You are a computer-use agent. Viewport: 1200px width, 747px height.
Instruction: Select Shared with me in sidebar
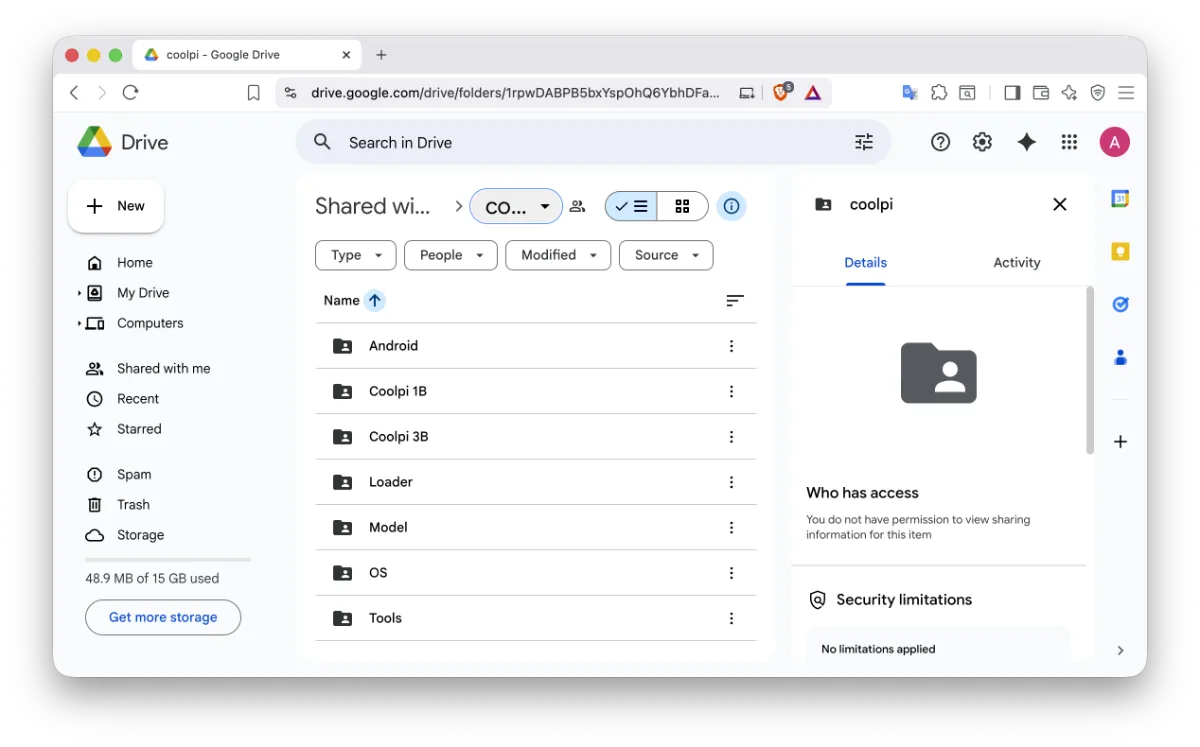163,369
